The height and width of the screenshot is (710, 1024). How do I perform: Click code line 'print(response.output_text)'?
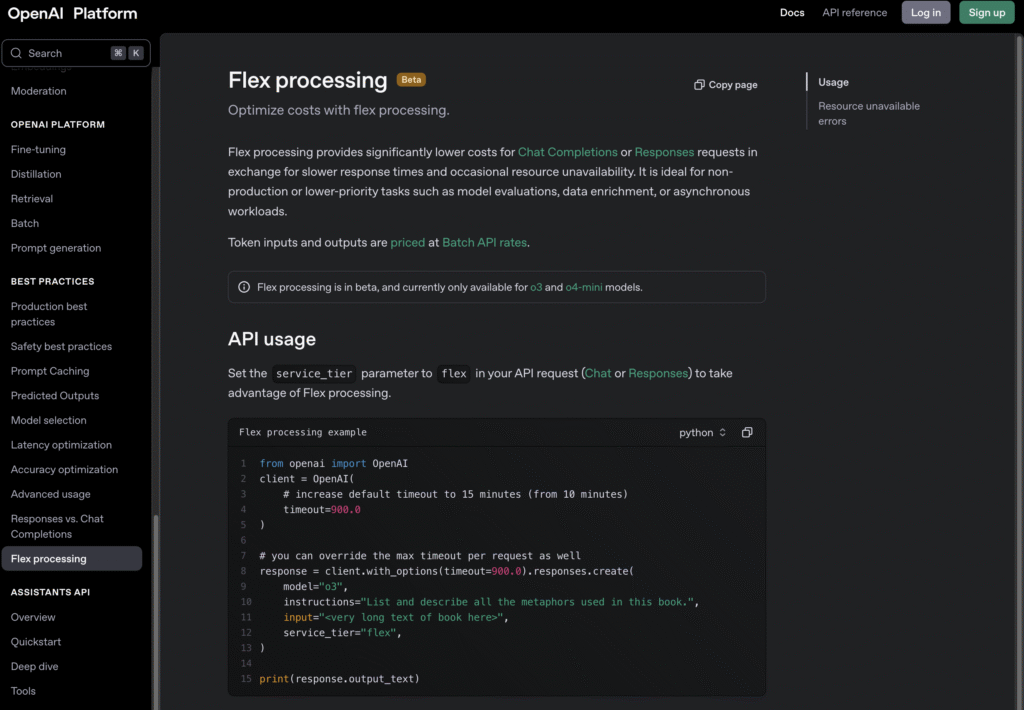click(339, 679)
